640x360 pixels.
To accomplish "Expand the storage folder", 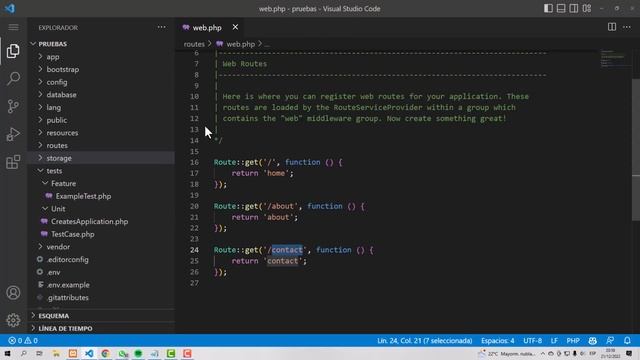I will 101,158.
